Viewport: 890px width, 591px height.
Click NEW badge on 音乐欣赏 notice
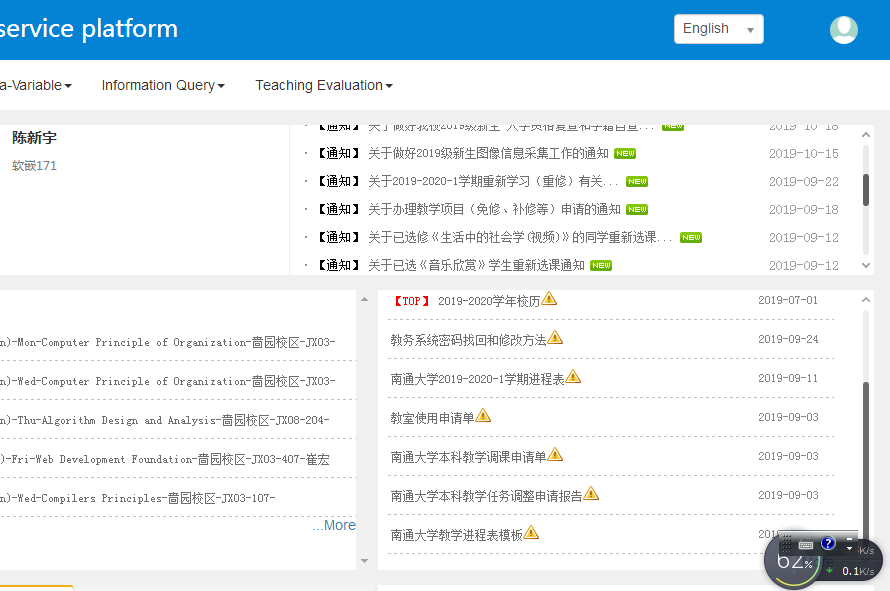pyautogui.click(x=601, y=265)
